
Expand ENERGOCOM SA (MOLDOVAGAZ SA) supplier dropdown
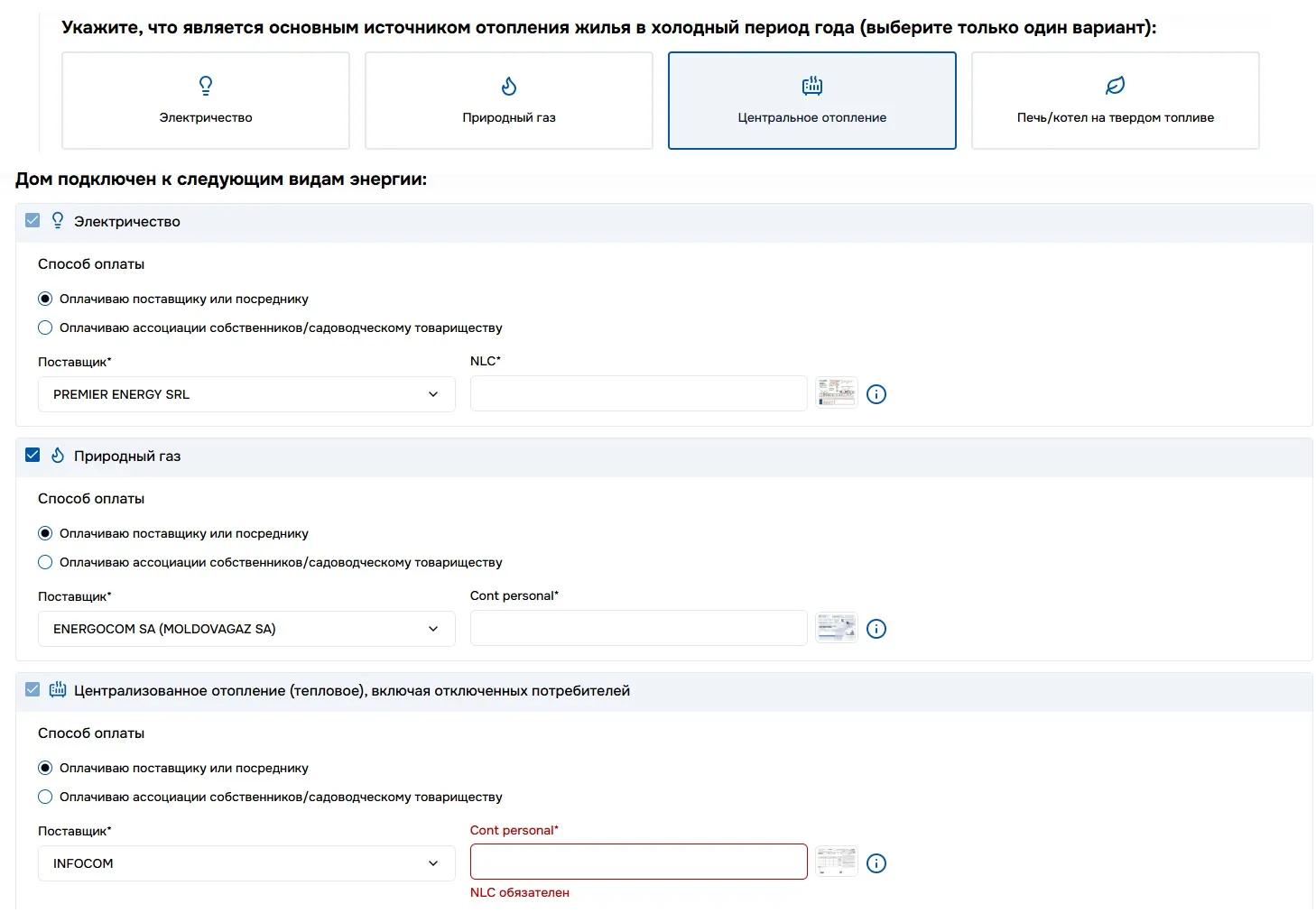click(x=246, y=629)
